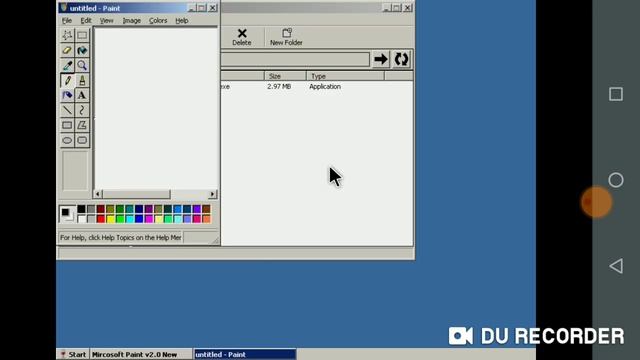This screenshot has width=640, height=360.
Task: Click the Paint drawing canvas
Action: point(156,108)
